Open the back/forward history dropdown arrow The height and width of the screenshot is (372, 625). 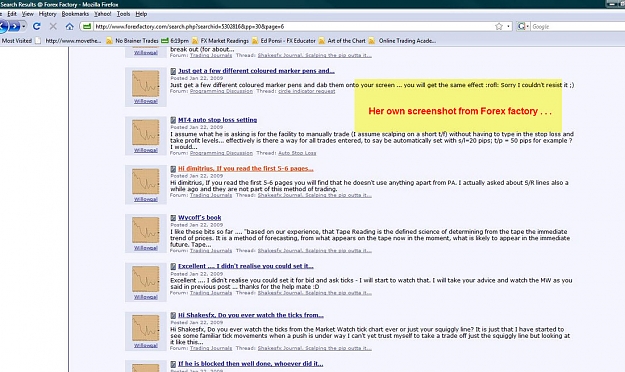24,26
